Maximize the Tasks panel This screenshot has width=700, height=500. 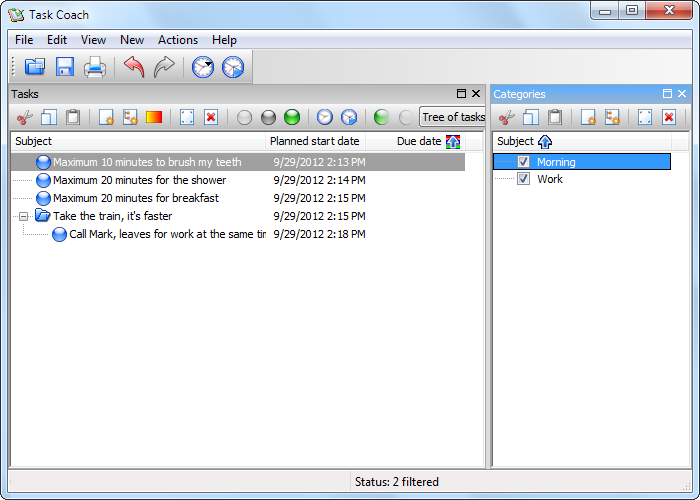click(x=462, y=93)
